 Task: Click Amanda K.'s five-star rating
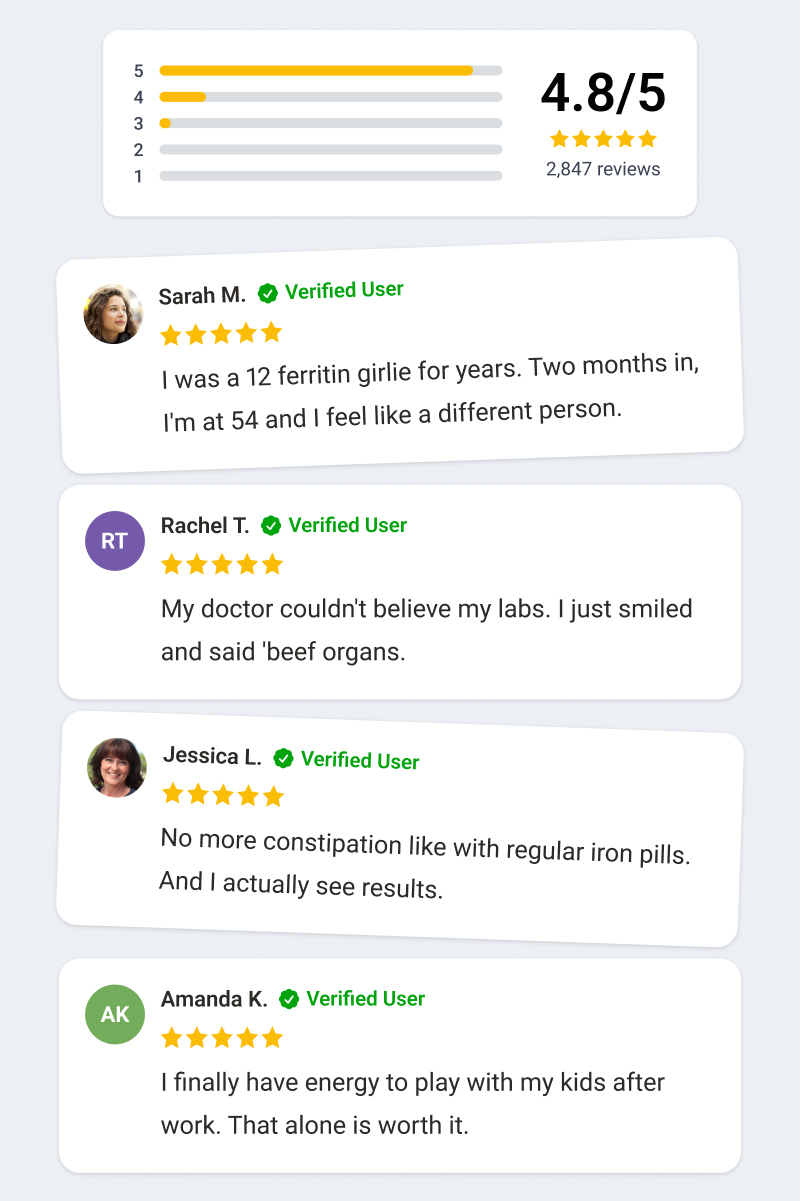222,1038
